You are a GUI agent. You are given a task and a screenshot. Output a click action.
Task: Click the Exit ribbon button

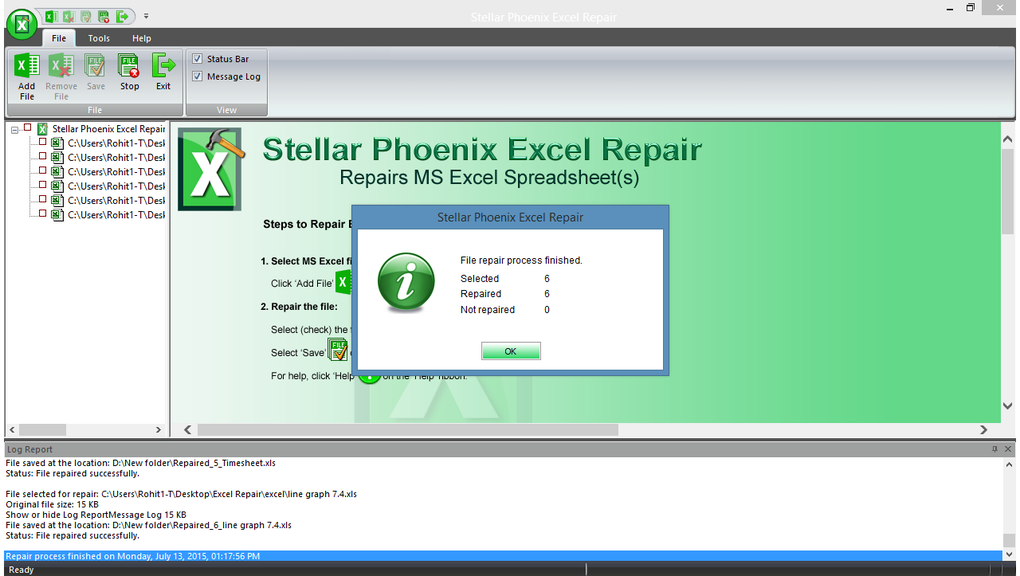163,72
